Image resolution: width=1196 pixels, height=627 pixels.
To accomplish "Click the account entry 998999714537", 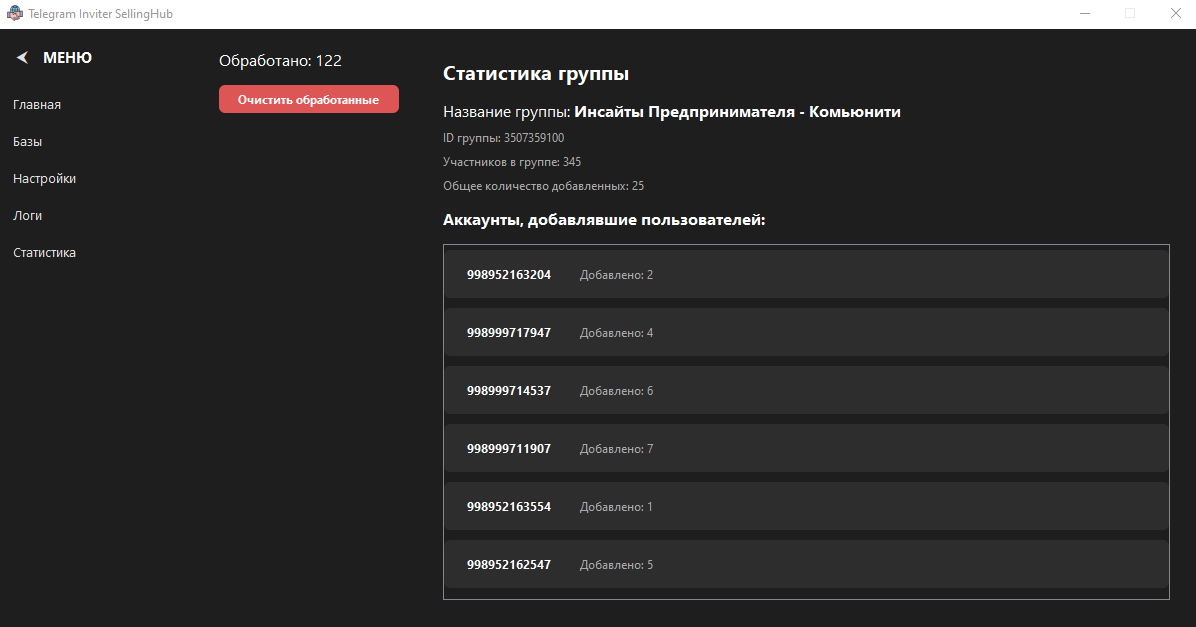I will (805, 391).
